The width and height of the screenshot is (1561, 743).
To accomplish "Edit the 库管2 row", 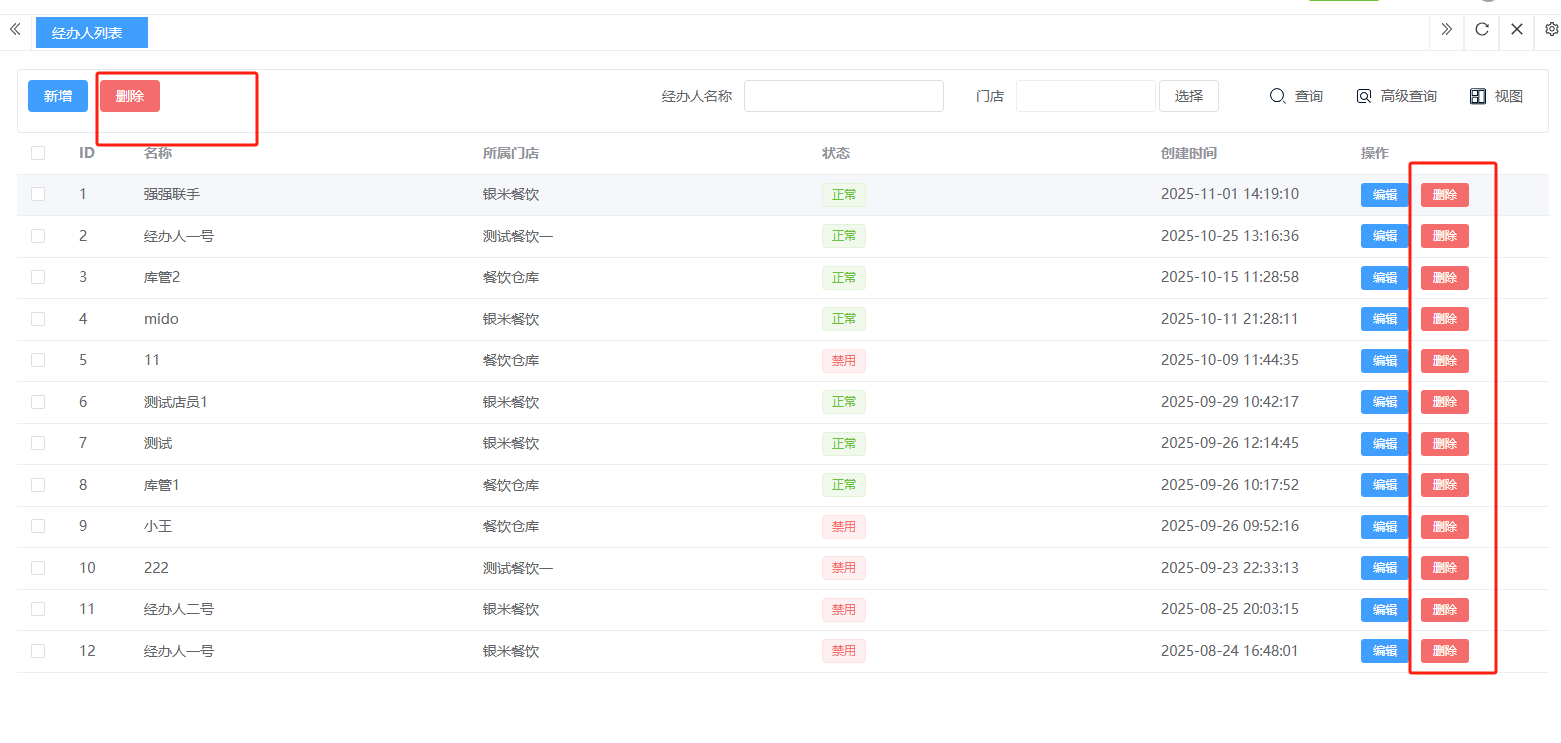I will [1384, 278].
